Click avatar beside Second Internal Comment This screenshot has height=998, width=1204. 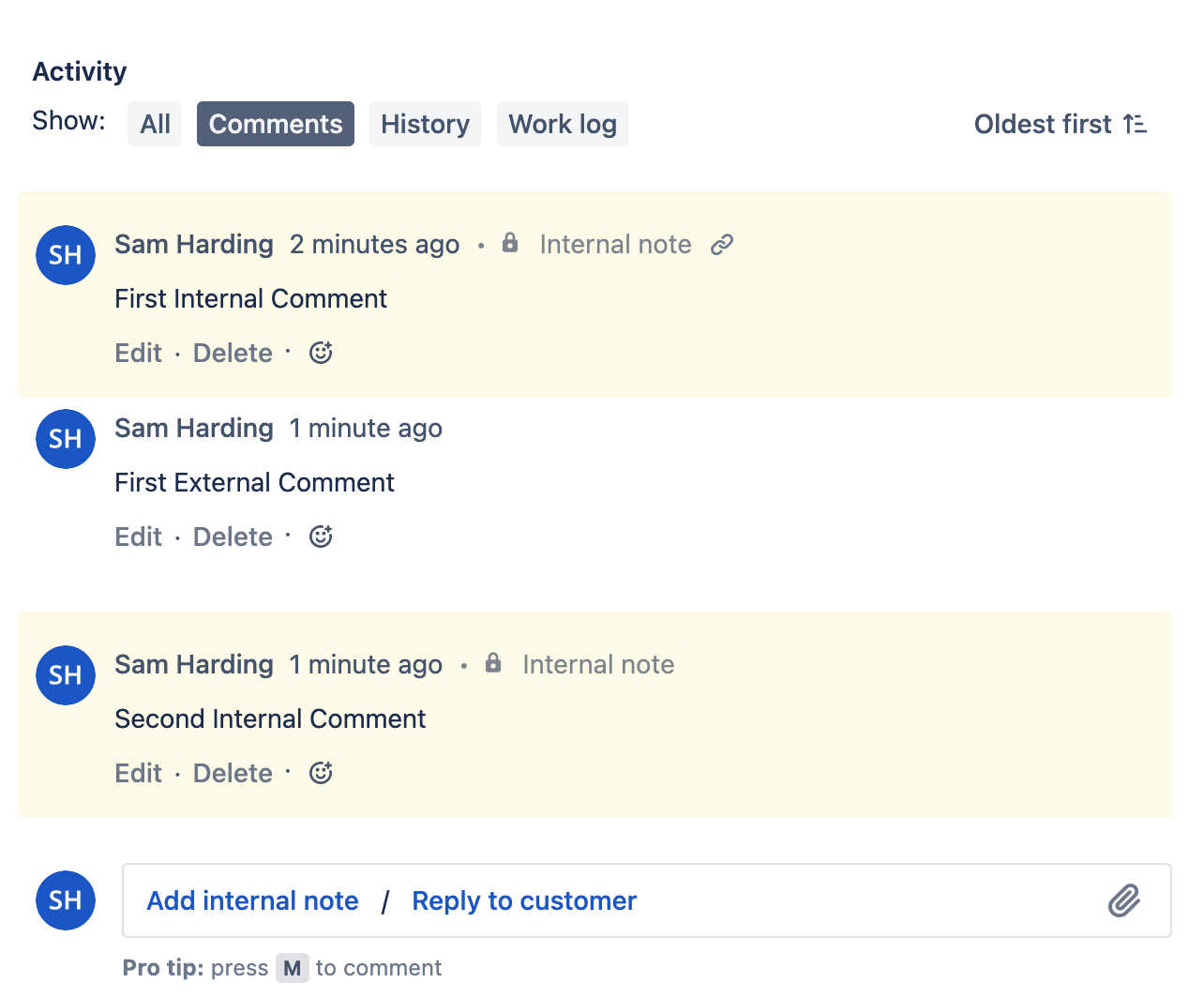pyautogui.click(x=66, y=675)
